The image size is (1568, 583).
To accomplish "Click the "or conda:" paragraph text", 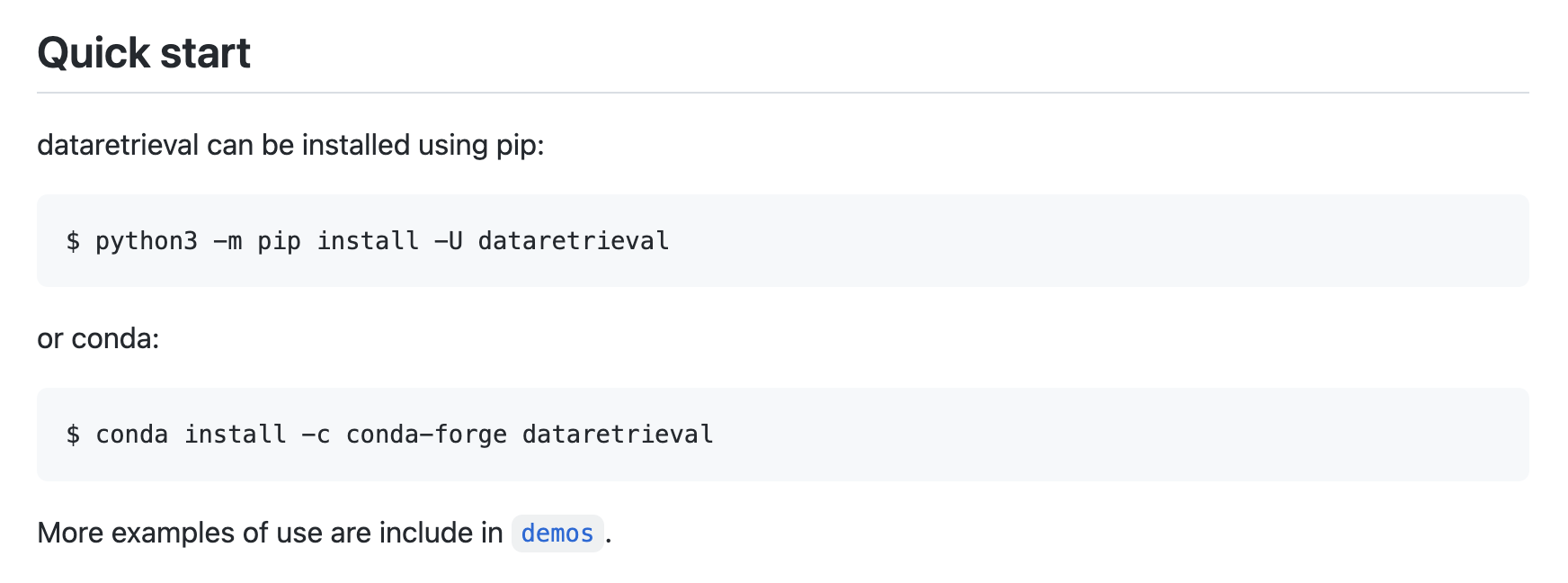I will 98,338.
